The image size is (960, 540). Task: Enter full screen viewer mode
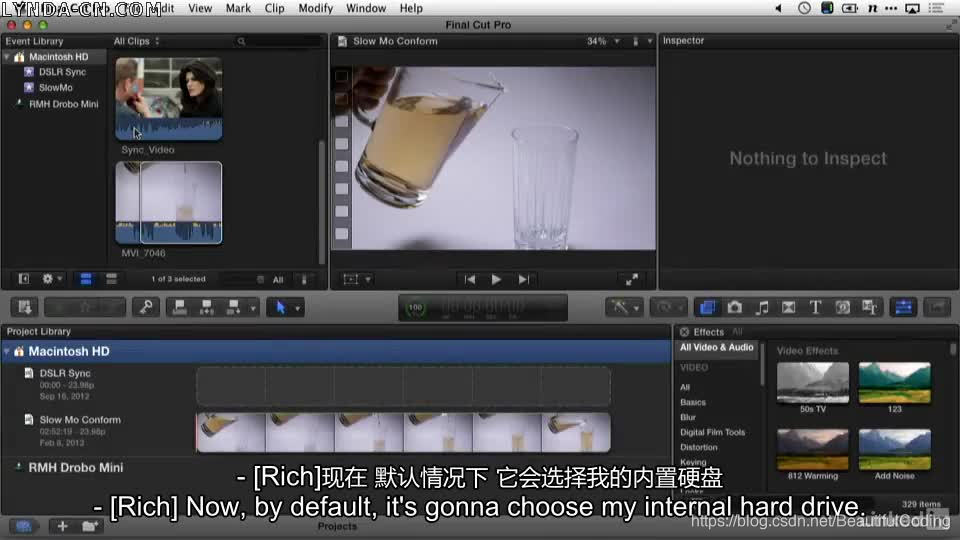tap(632, 279)
